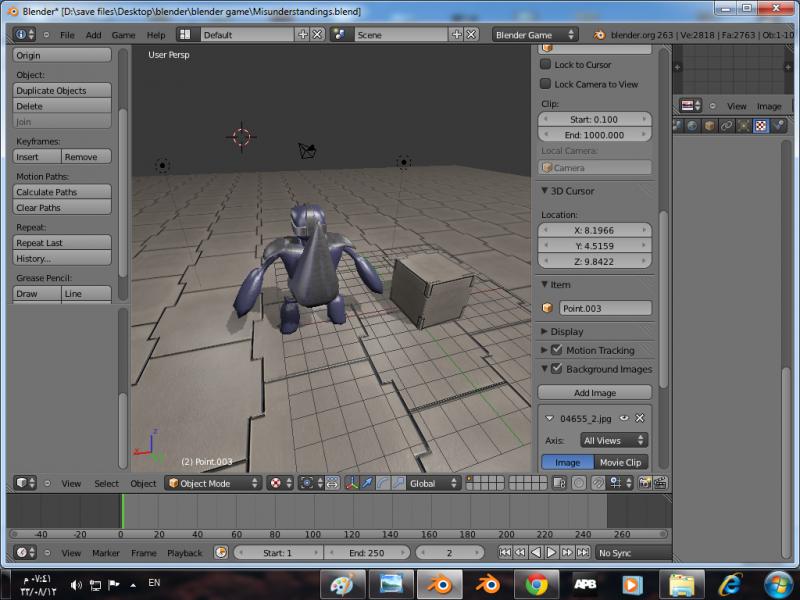
Task: Open the Game menu
Action: [123, 35]
